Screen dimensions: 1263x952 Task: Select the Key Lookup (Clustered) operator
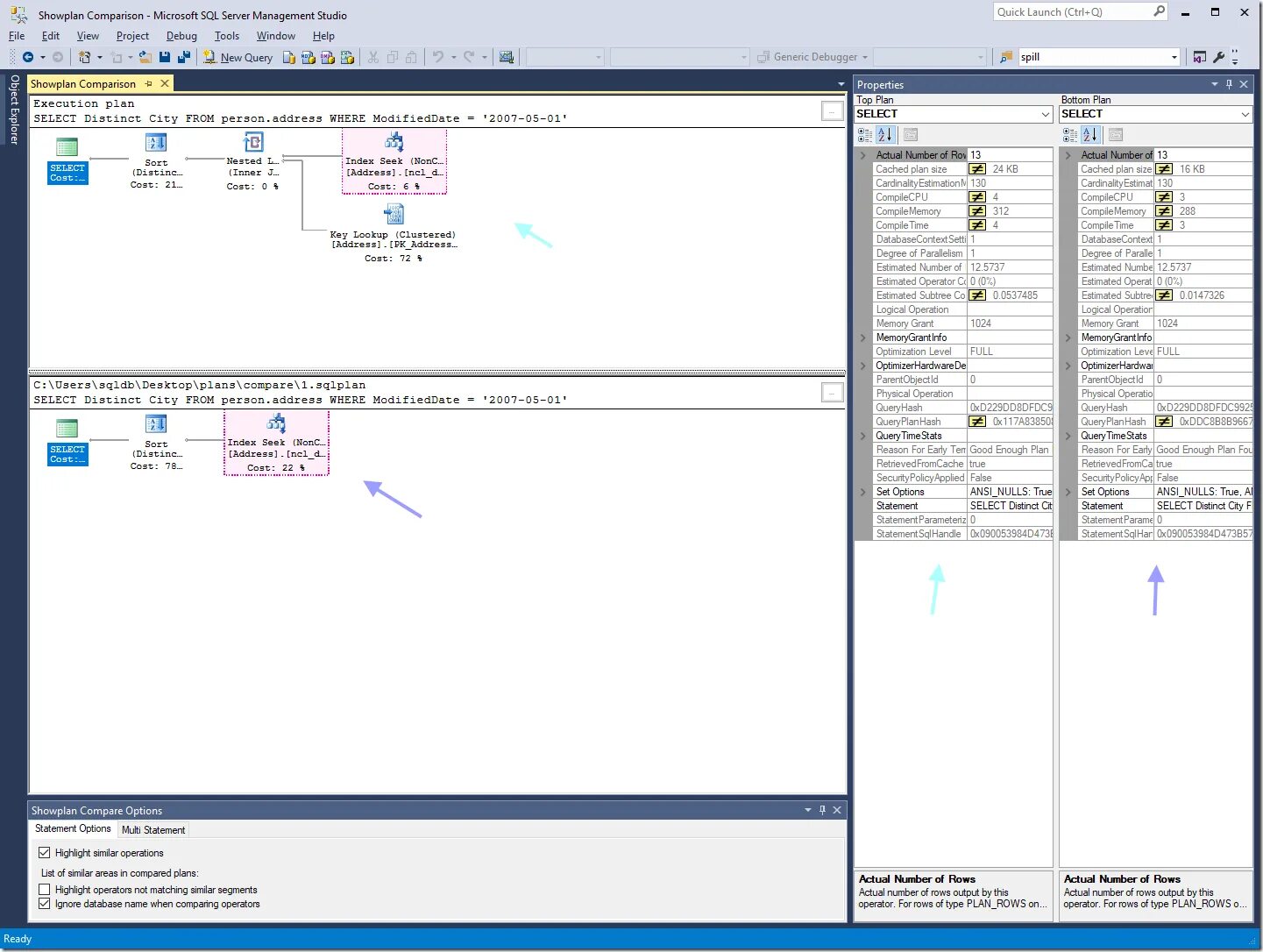(x=394, y=235)
